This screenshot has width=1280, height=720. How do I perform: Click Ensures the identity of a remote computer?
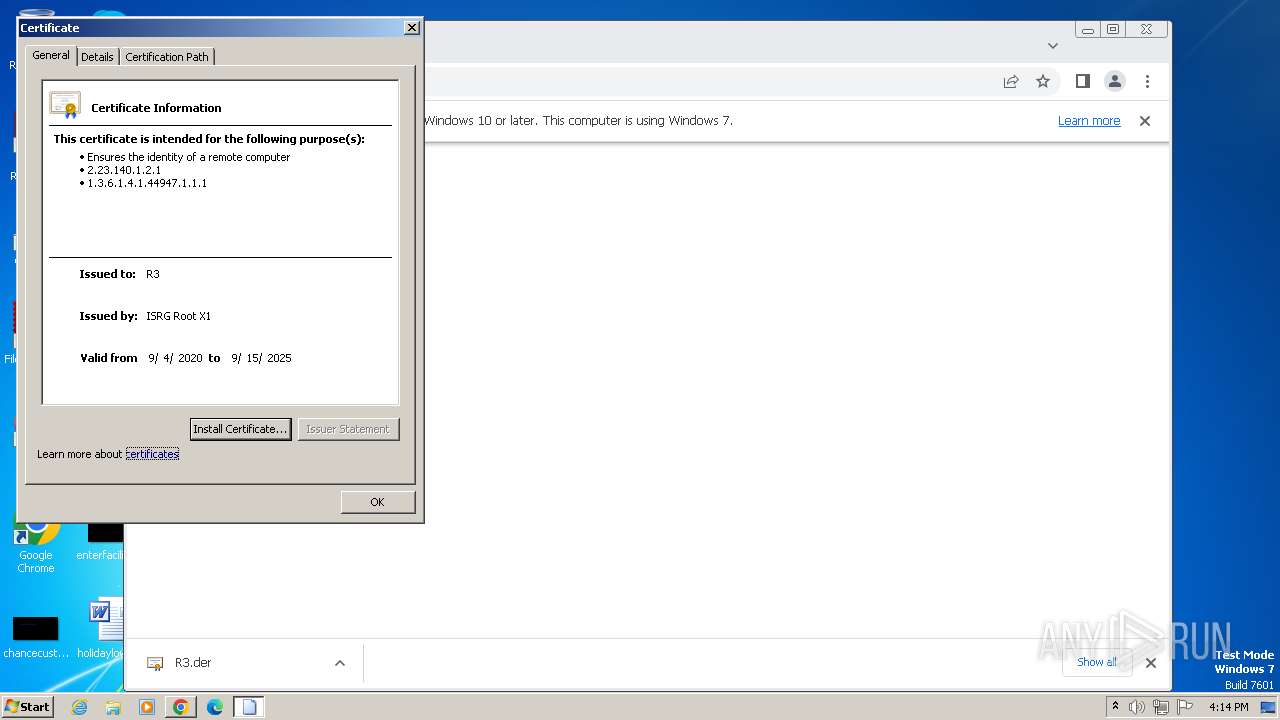[188, 157]
